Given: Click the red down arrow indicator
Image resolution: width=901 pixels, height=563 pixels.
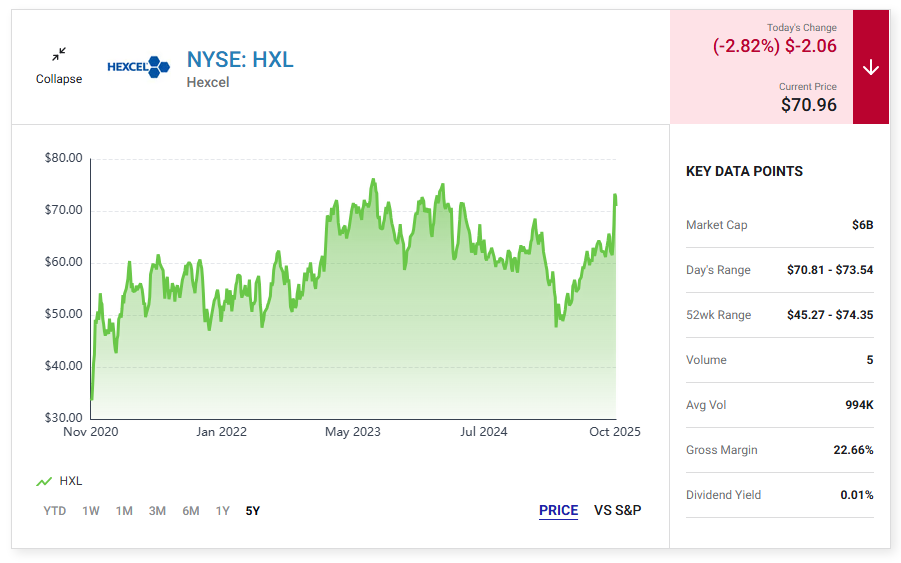Looking at the screenshot, I should [871, 67].
